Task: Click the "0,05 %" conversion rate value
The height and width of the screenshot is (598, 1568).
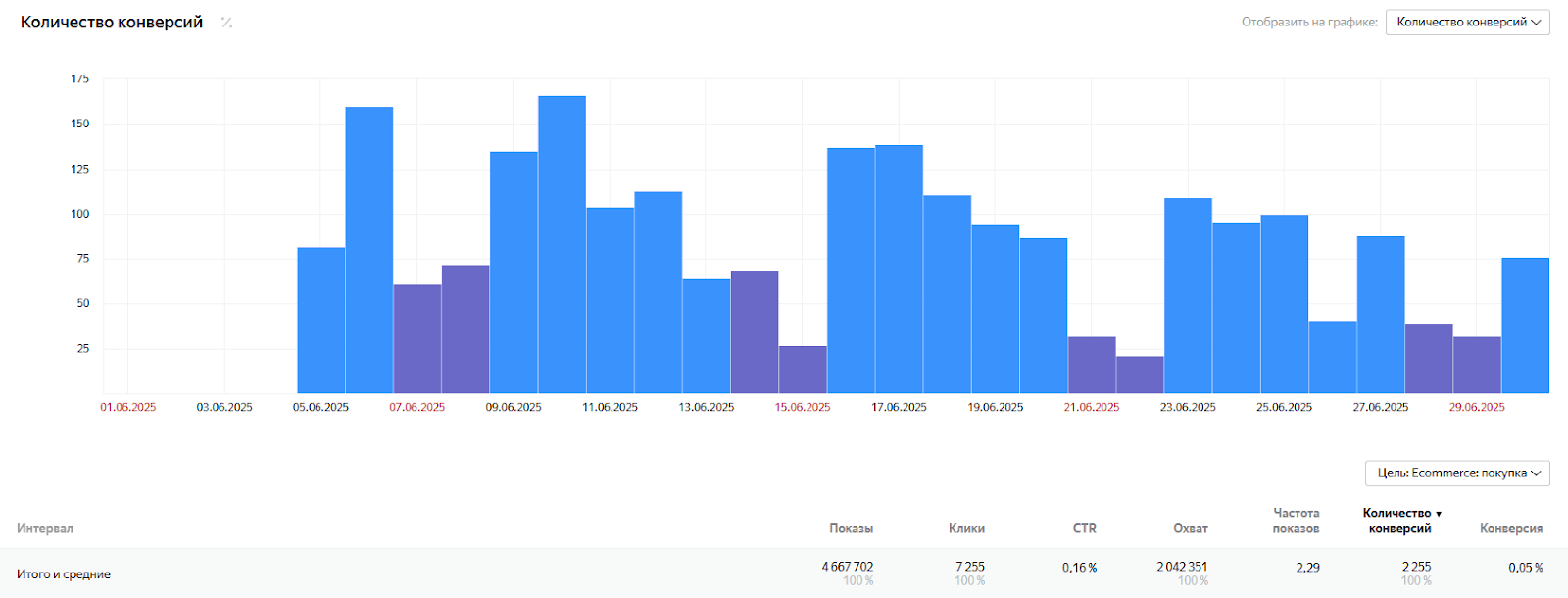Action: [1526, 568]
